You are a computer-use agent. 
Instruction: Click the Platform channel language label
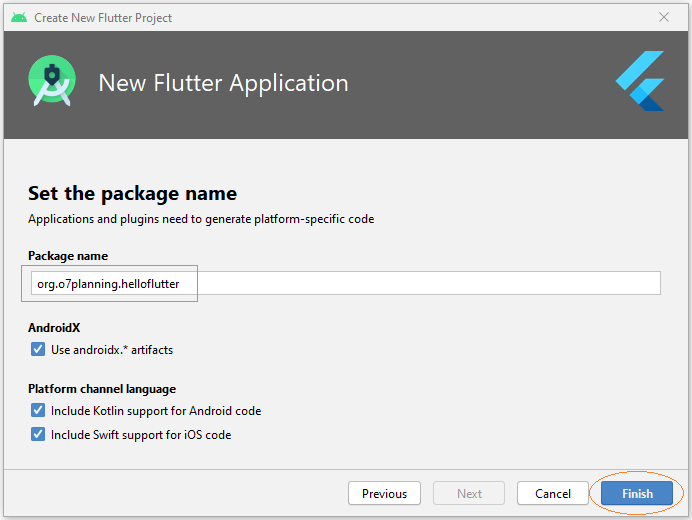(x=102, y=389)
